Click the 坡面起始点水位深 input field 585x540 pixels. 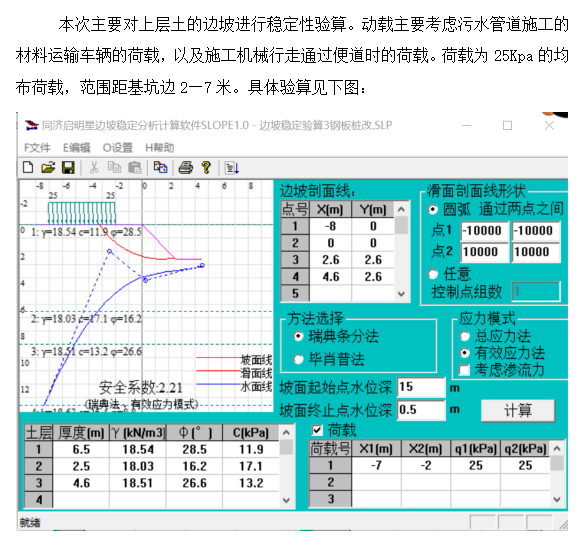coord(421,387)
